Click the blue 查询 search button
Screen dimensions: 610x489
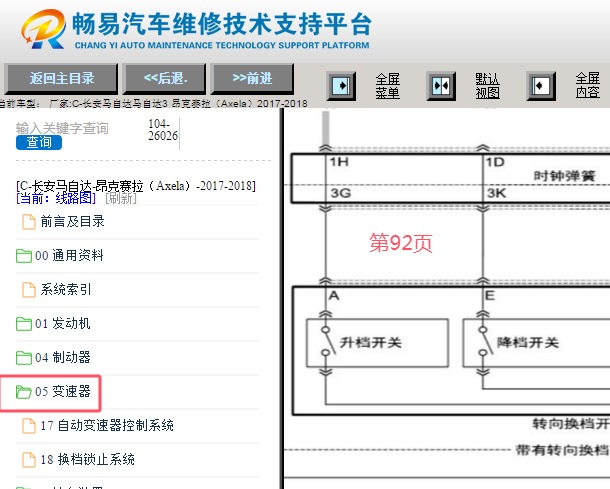point(39,142)
